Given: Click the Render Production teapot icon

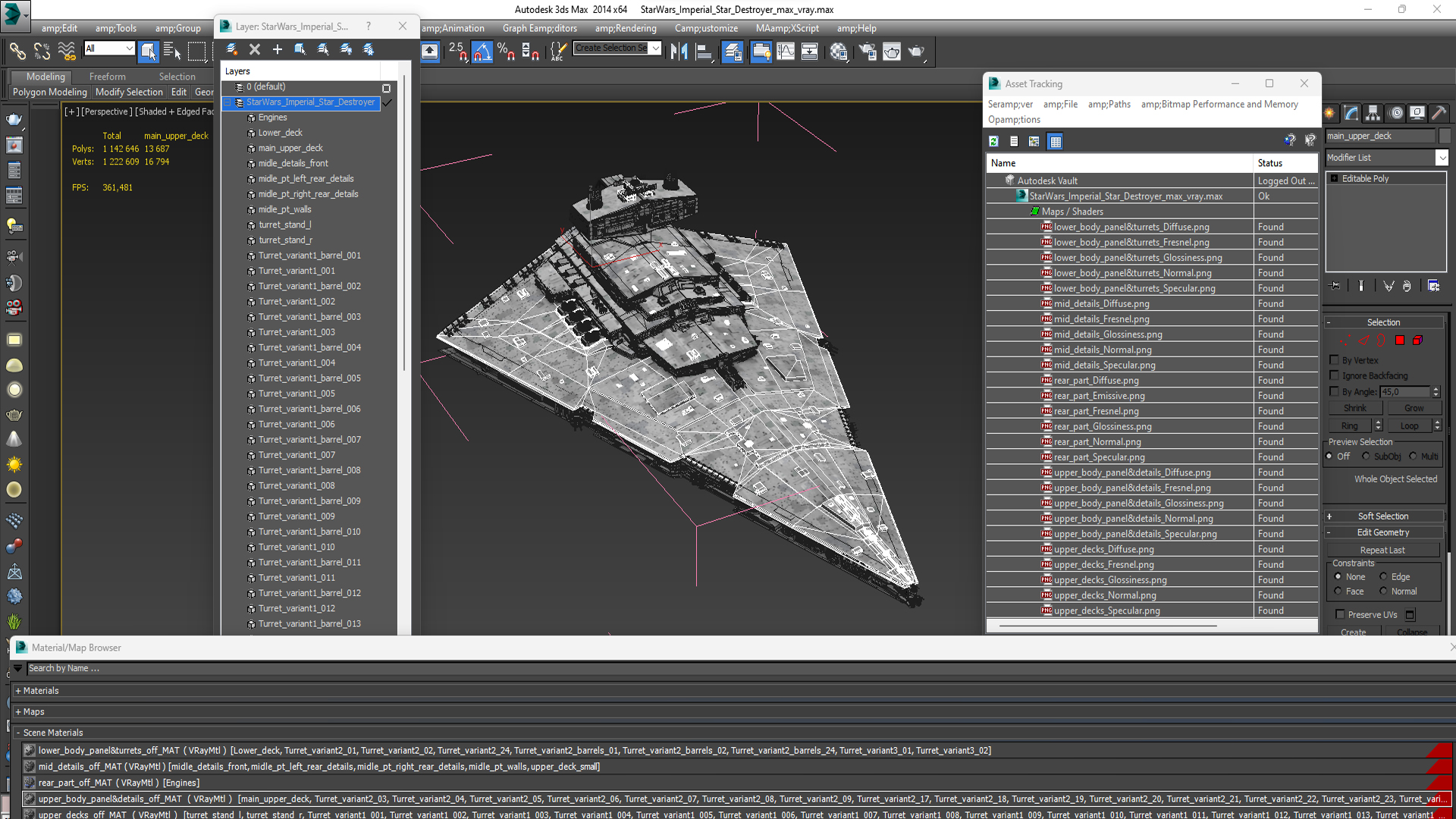Looking at the screenshot, I should 917,51.
